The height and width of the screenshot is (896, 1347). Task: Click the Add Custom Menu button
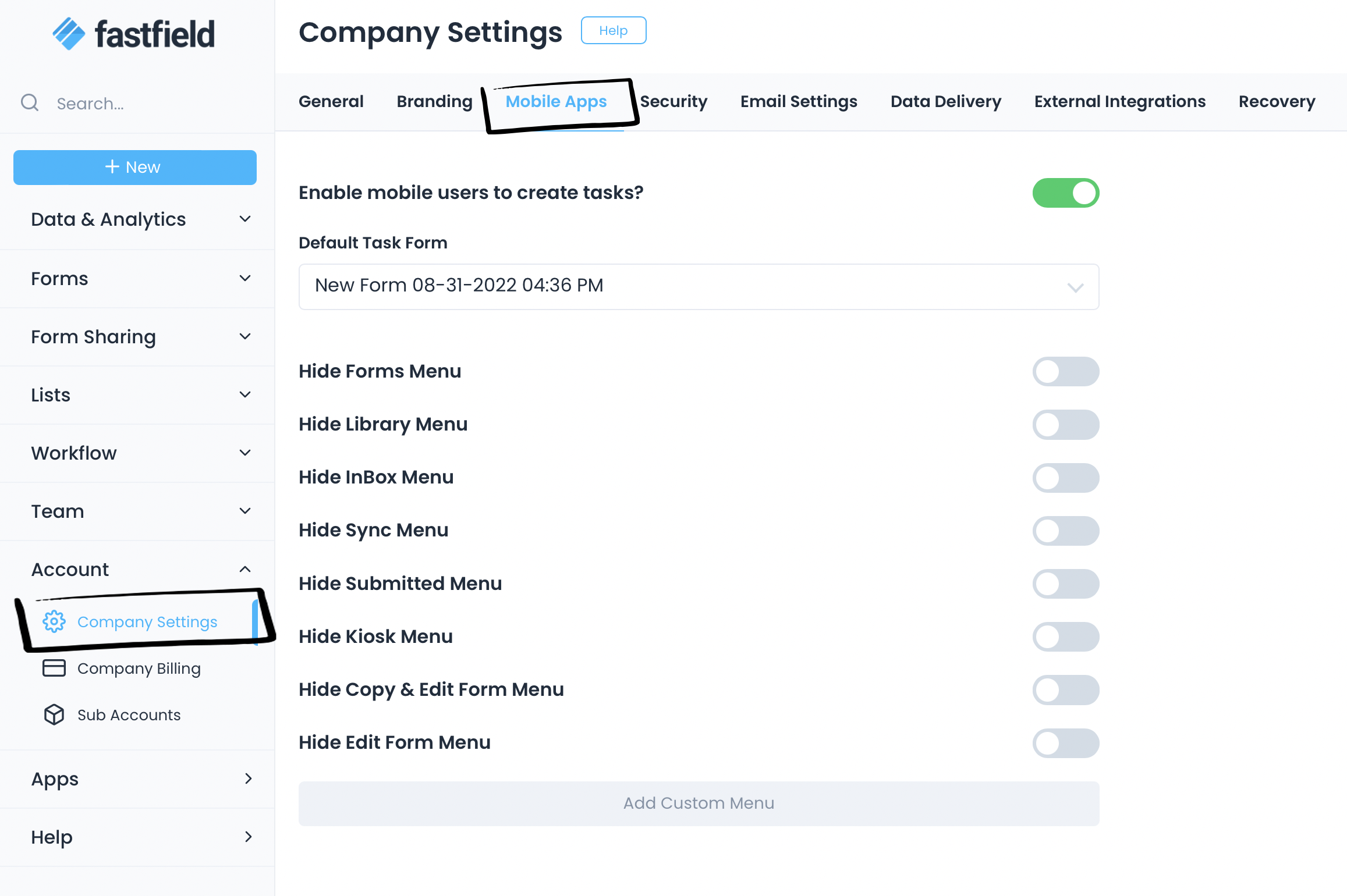point(699,803)
